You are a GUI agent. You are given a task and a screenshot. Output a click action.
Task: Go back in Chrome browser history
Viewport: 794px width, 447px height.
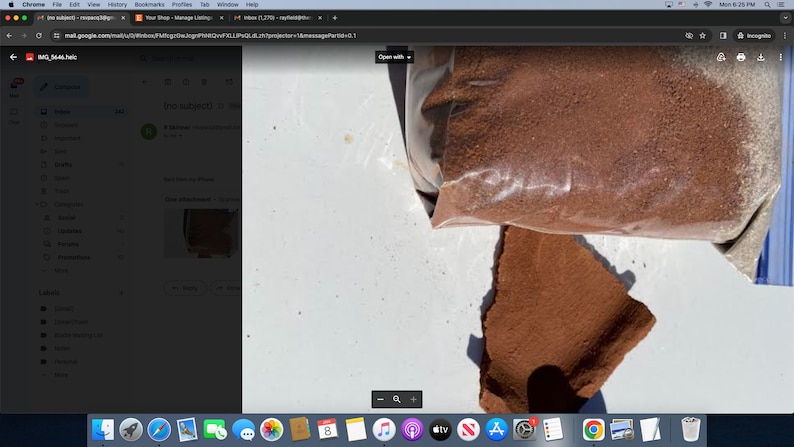click(9, 35)
